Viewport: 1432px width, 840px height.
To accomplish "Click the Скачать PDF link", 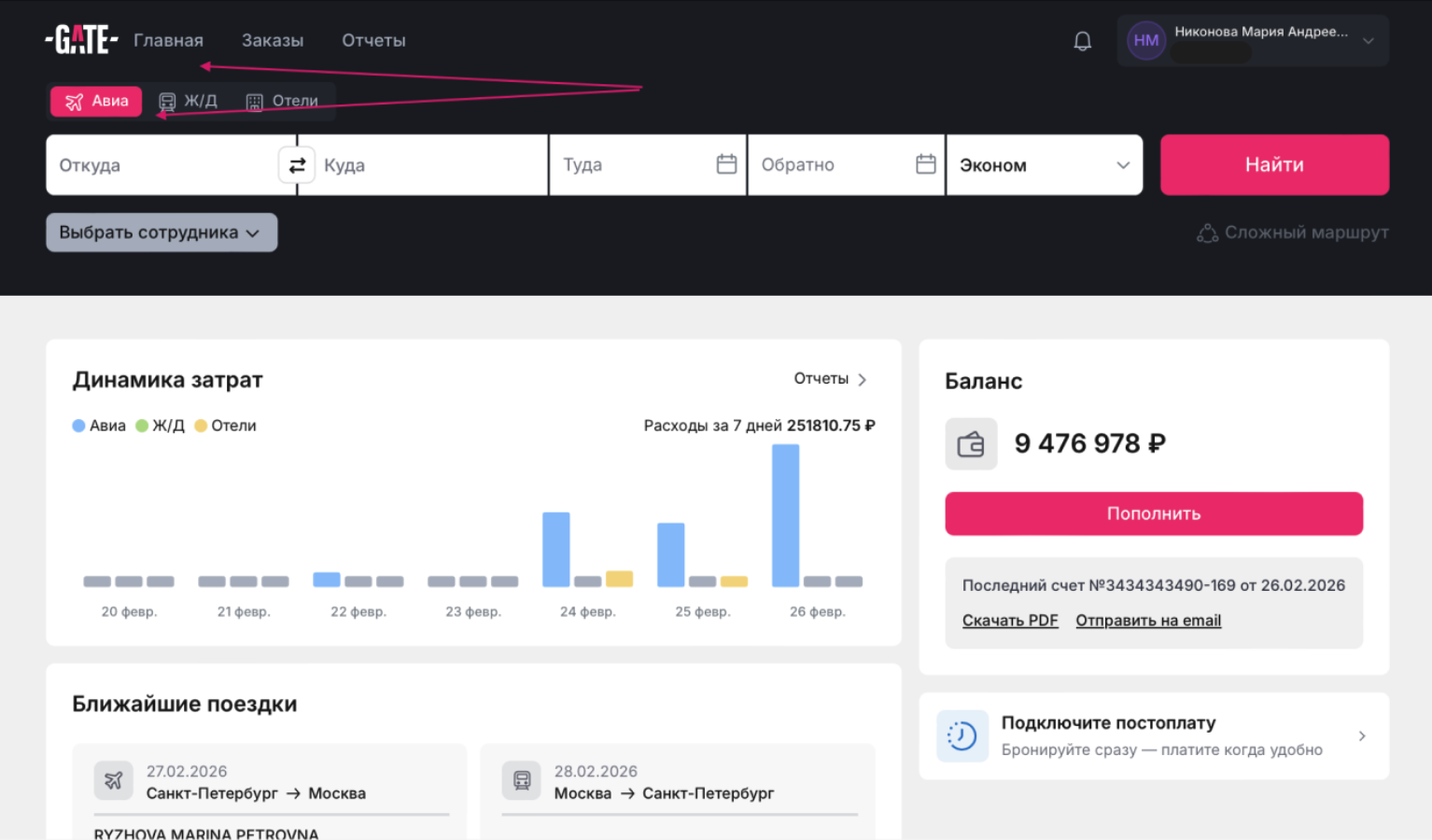I will click(1010, 621).
